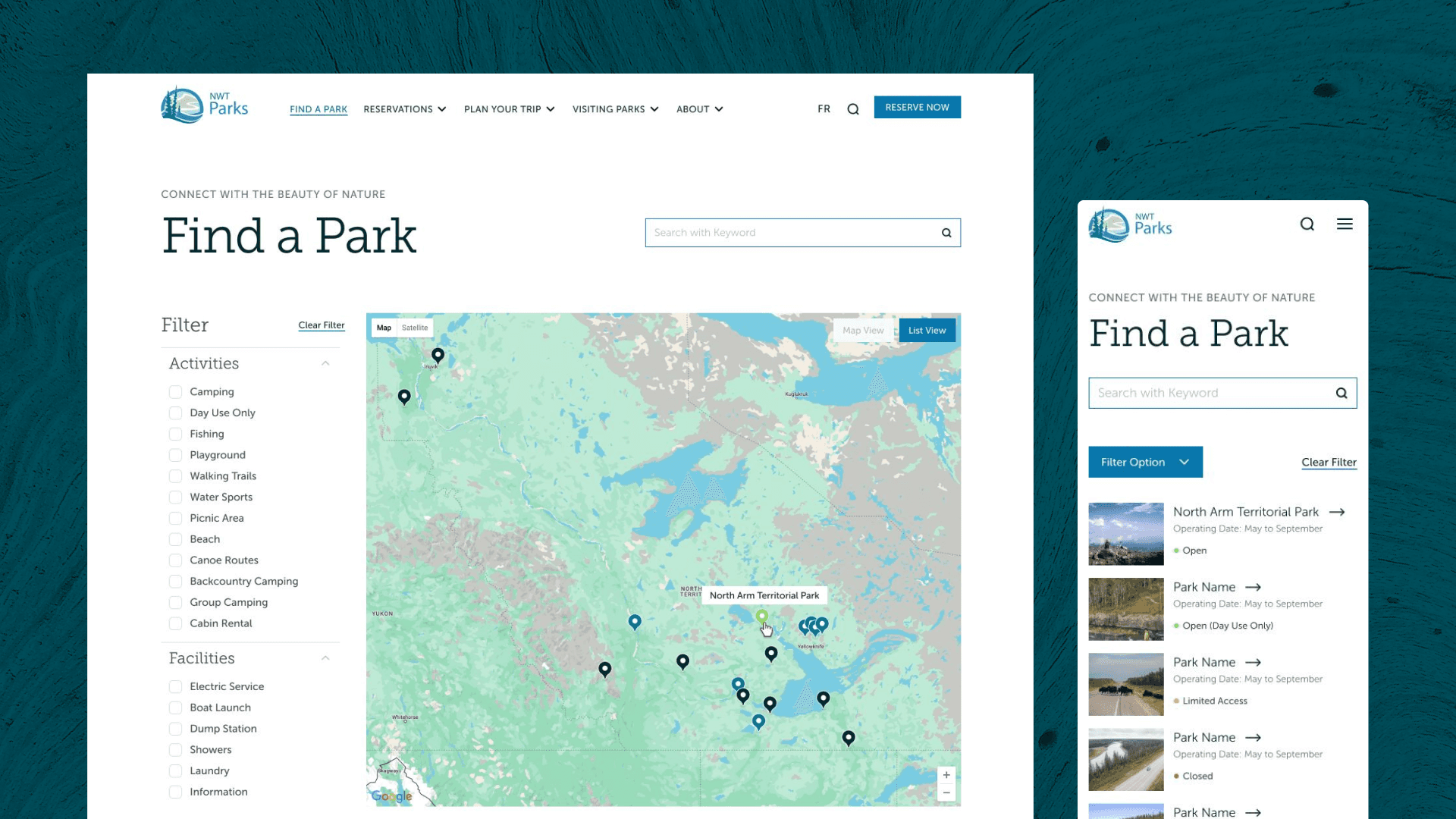Select the green North Arm Territorial Park pin
The height and width of the screenshot is (819, 1456).
point(762,617)
